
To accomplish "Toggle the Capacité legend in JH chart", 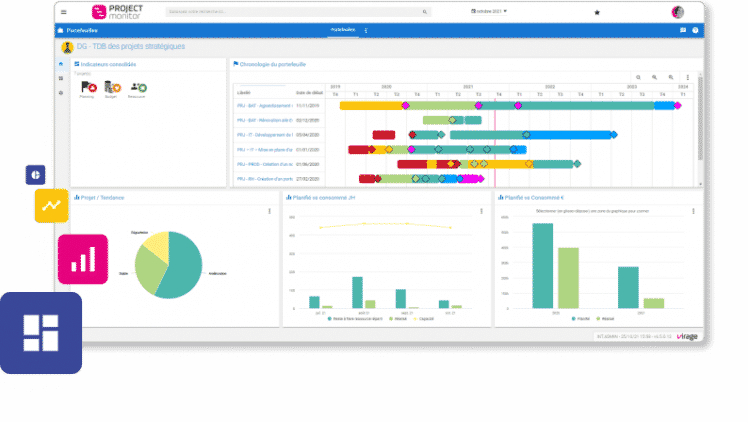I will coord(424,319).
